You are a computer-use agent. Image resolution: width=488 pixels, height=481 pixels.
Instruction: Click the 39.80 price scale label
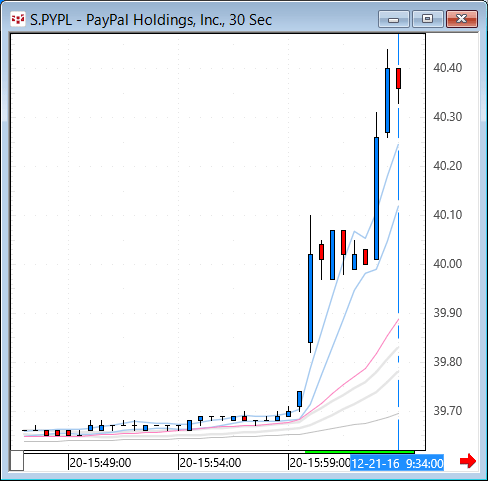(x=448, y=362)
